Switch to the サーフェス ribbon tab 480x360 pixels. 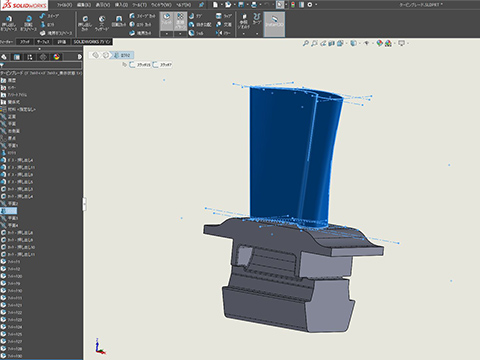pyautogui.click(x=43, y=42)
